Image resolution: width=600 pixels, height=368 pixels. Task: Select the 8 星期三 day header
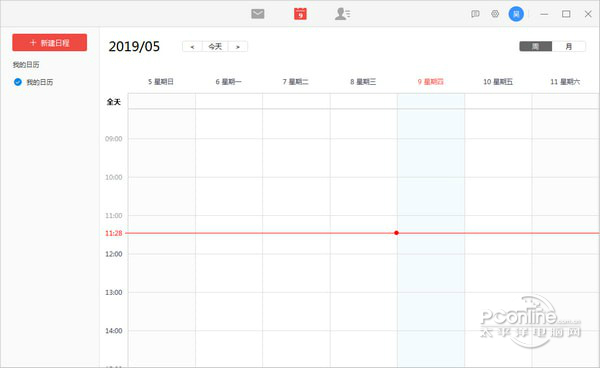[363, 81]
